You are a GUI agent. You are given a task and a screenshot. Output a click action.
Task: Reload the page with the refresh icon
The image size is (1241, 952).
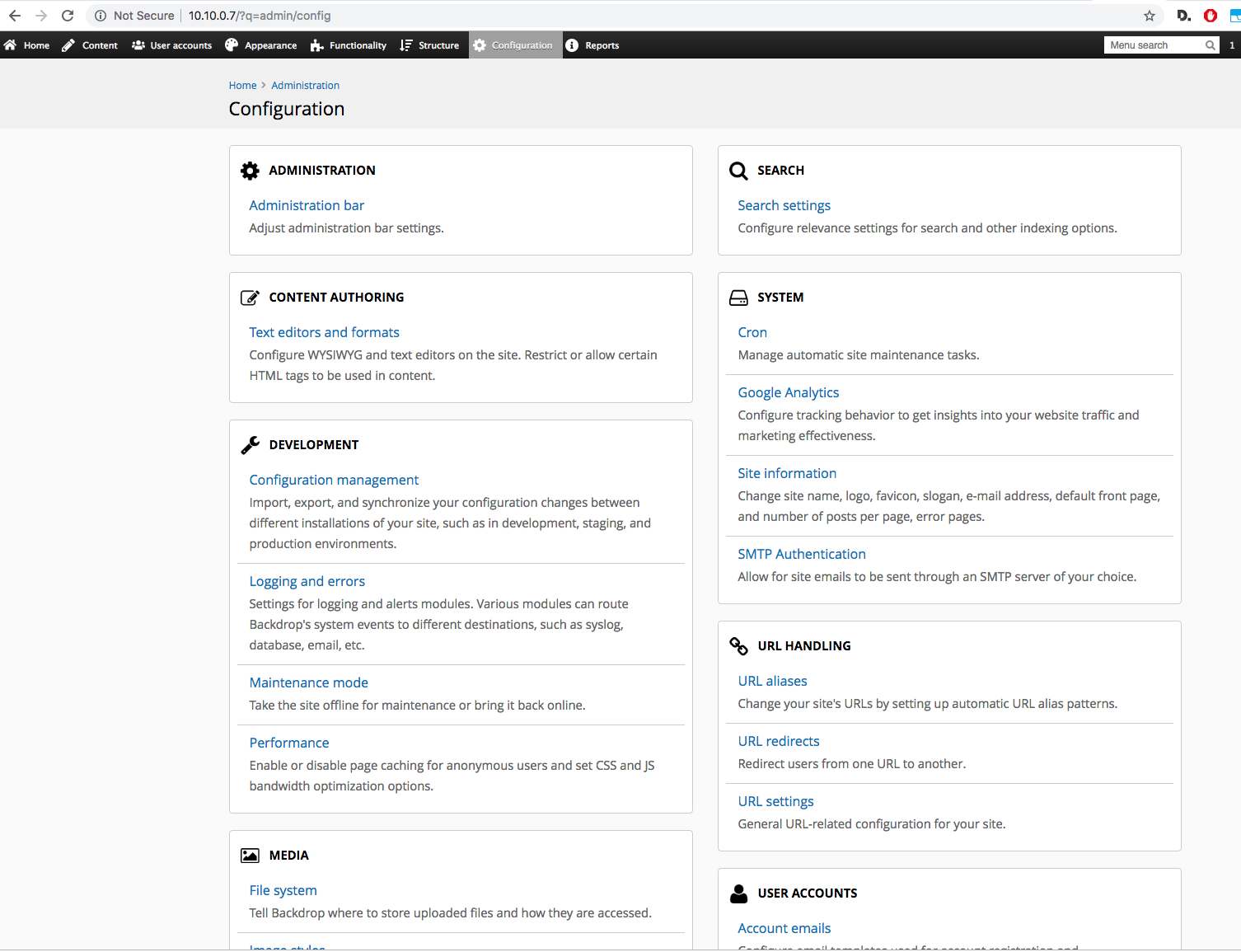pyautogui.click(x=68, y=16)
